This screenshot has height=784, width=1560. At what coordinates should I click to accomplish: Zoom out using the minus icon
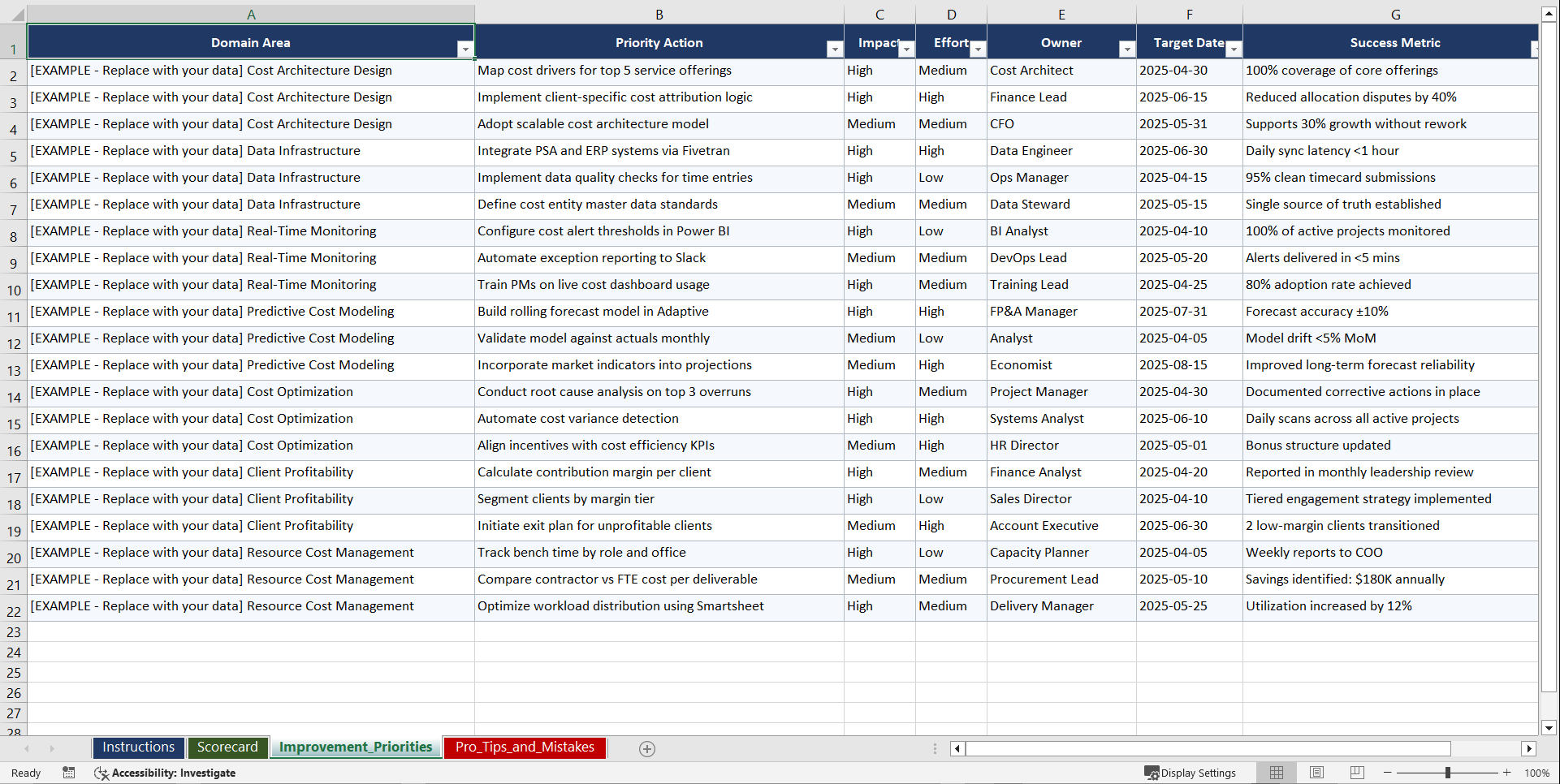pos(1387,773)
